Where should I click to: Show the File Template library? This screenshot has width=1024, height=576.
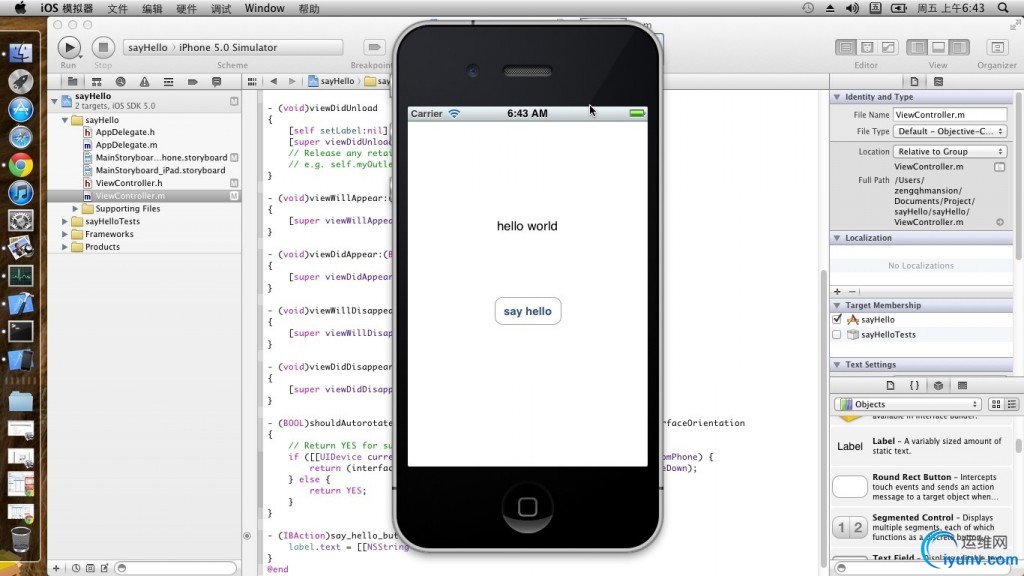click(x=890, y=385)
